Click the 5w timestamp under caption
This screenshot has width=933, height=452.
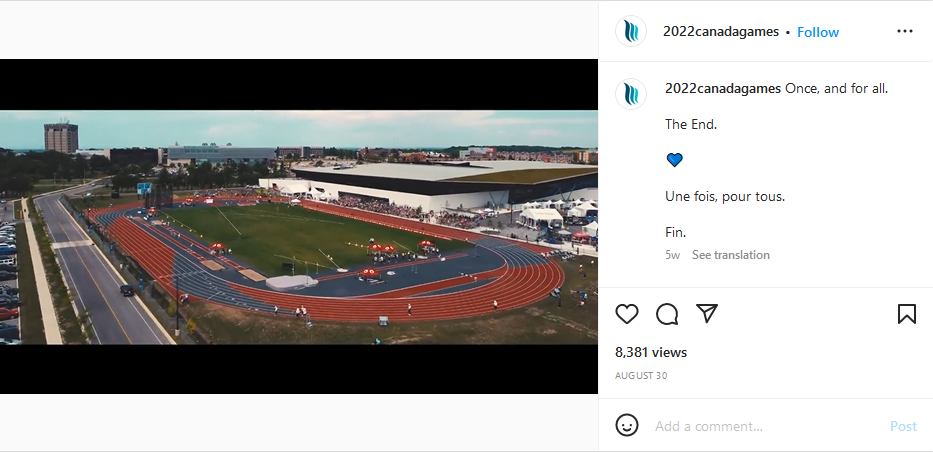pyautogui.click(x=672, y=255)
